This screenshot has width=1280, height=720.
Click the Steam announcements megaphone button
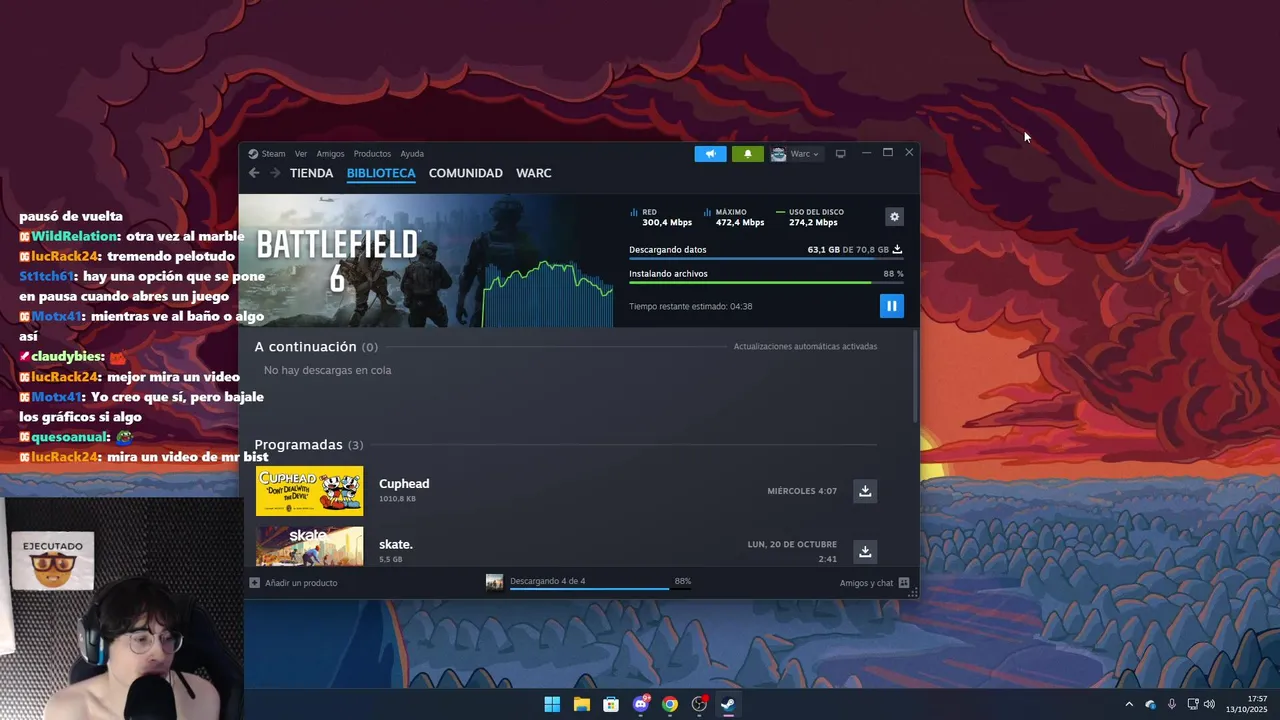pyautogui.click(x=710, y=154)
